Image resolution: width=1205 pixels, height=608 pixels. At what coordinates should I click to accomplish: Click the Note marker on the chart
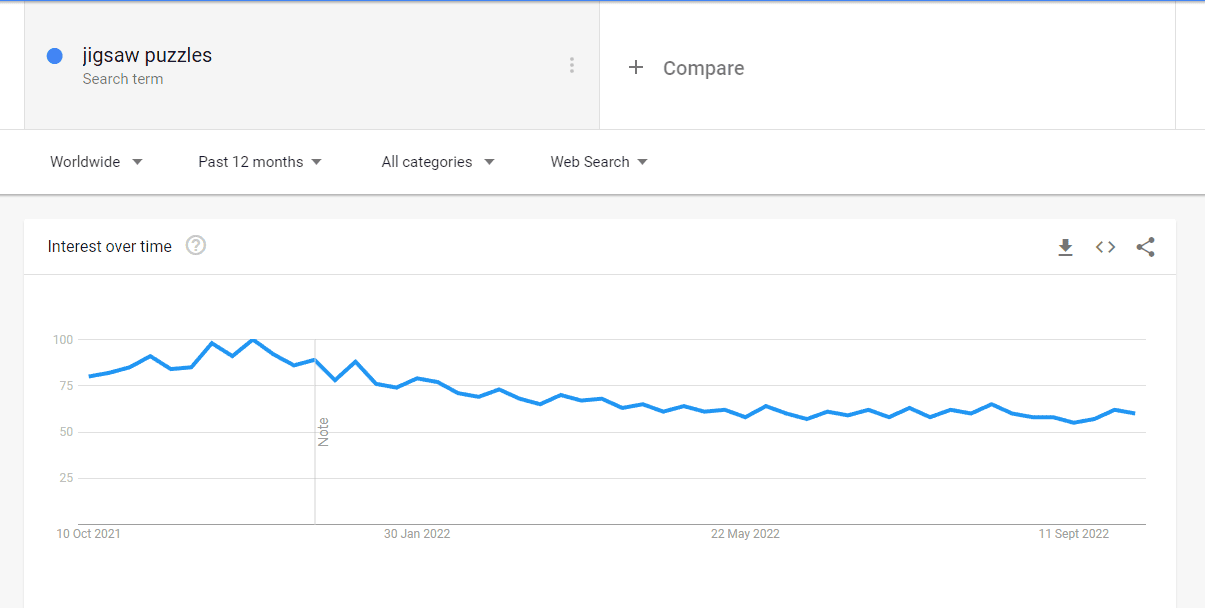tap(323, 432)
